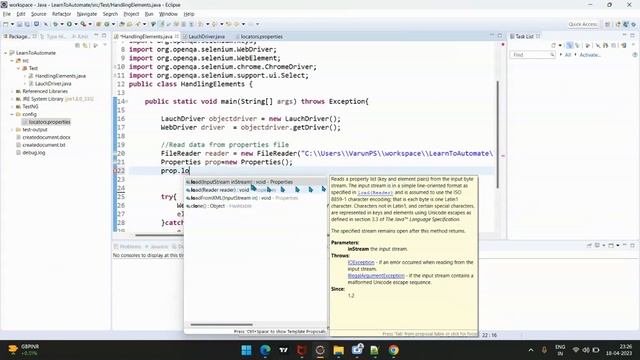
Task: Click Collapse All icon in Package Explorer
Action: pyautogui.click(x=77, y=45)
